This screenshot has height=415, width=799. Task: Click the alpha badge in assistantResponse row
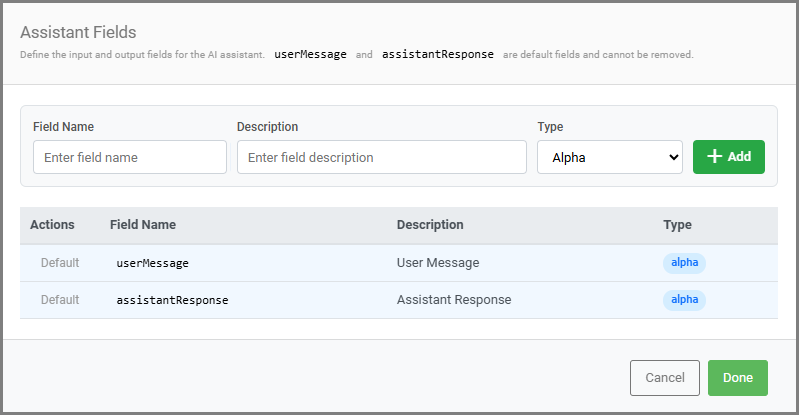pos(684,300)
